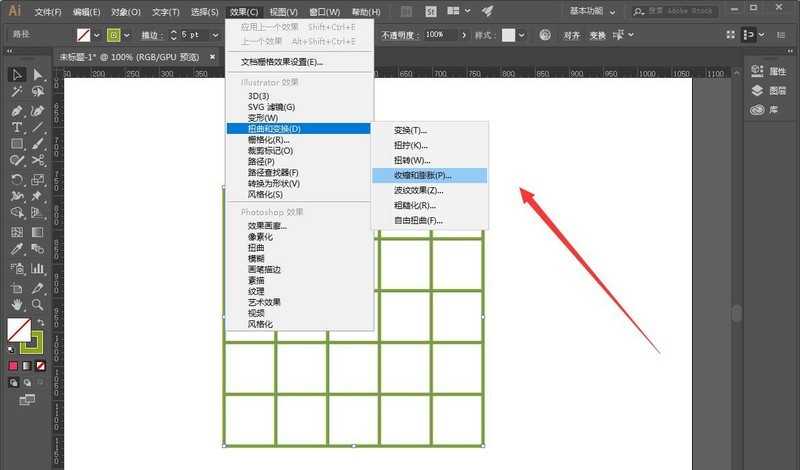Image resolution: width=800 pixels, height=470 pixels.
Task: Open the 文件(F) menu
Action: pyautogui.click(x=48, y=11)
